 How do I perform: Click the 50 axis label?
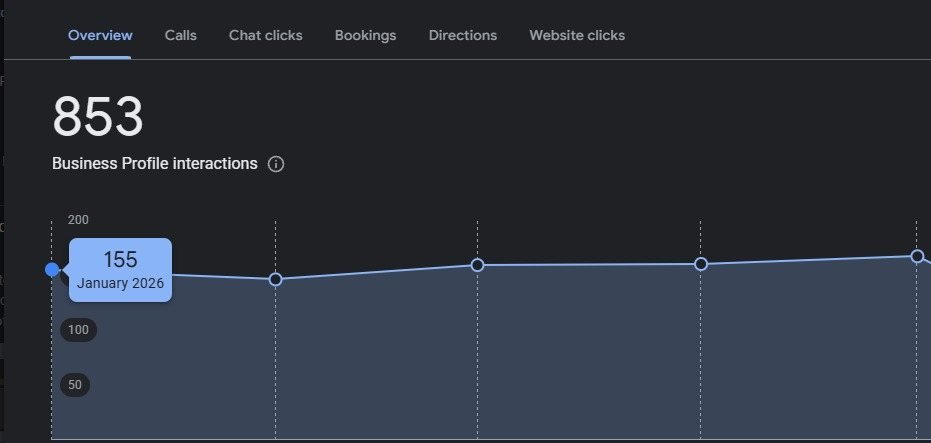(x=75, y=385)
